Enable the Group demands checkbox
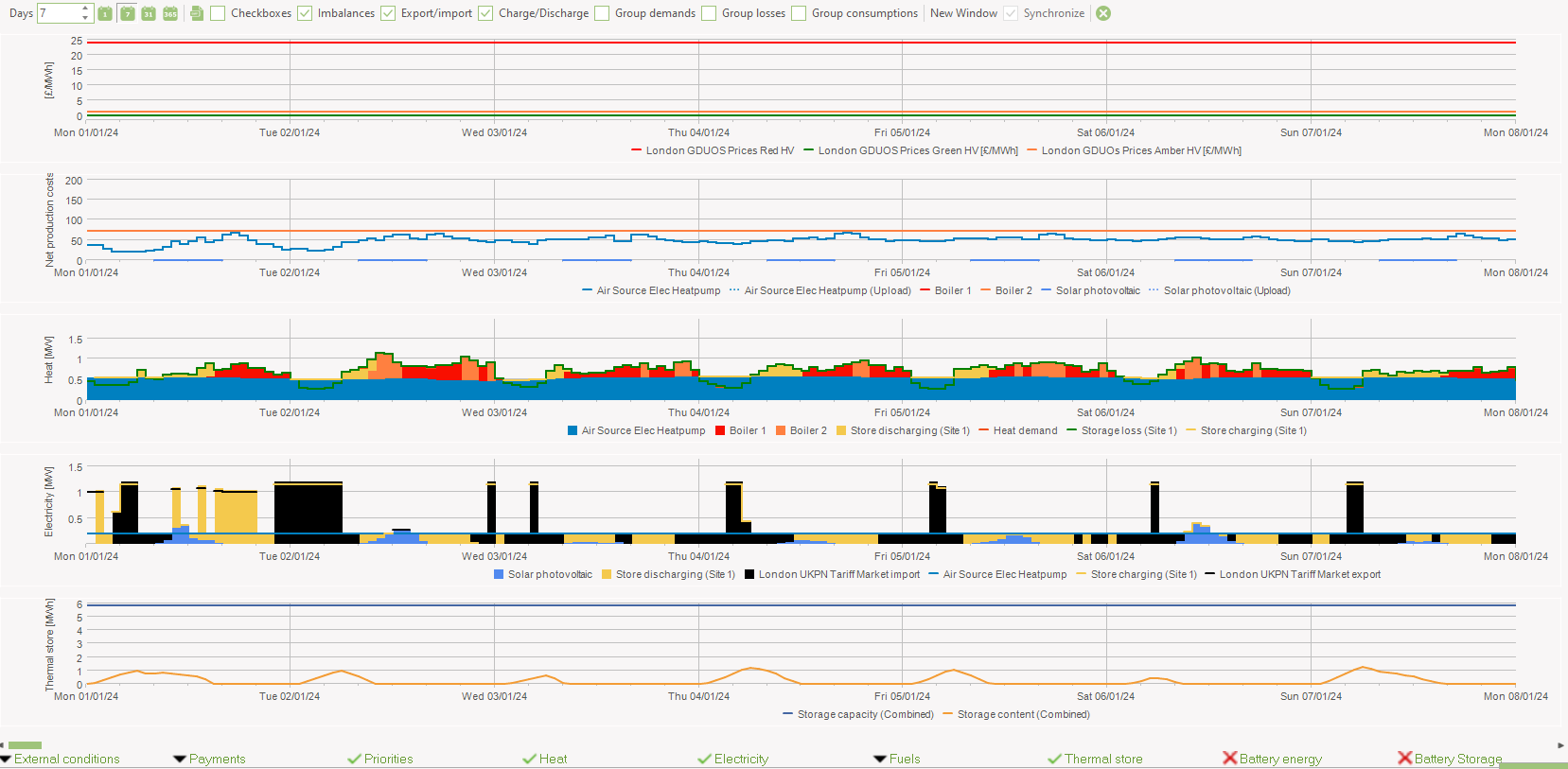 click(x=602, y=13)
